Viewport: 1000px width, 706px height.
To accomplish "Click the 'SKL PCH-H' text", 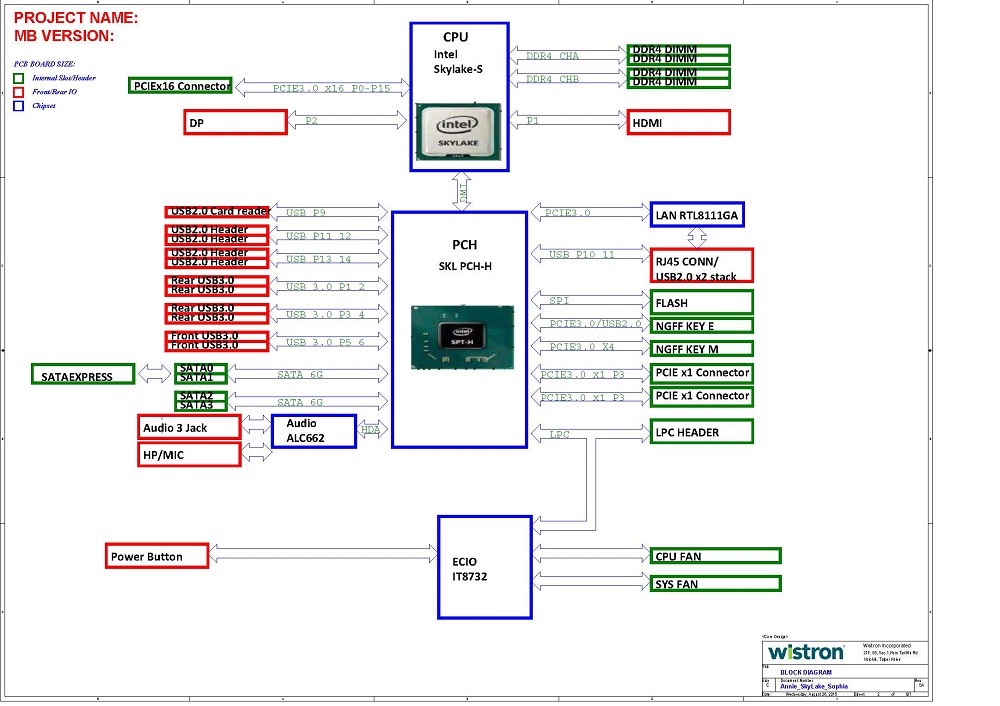I will pyautogui.click(x=465, y=266).
